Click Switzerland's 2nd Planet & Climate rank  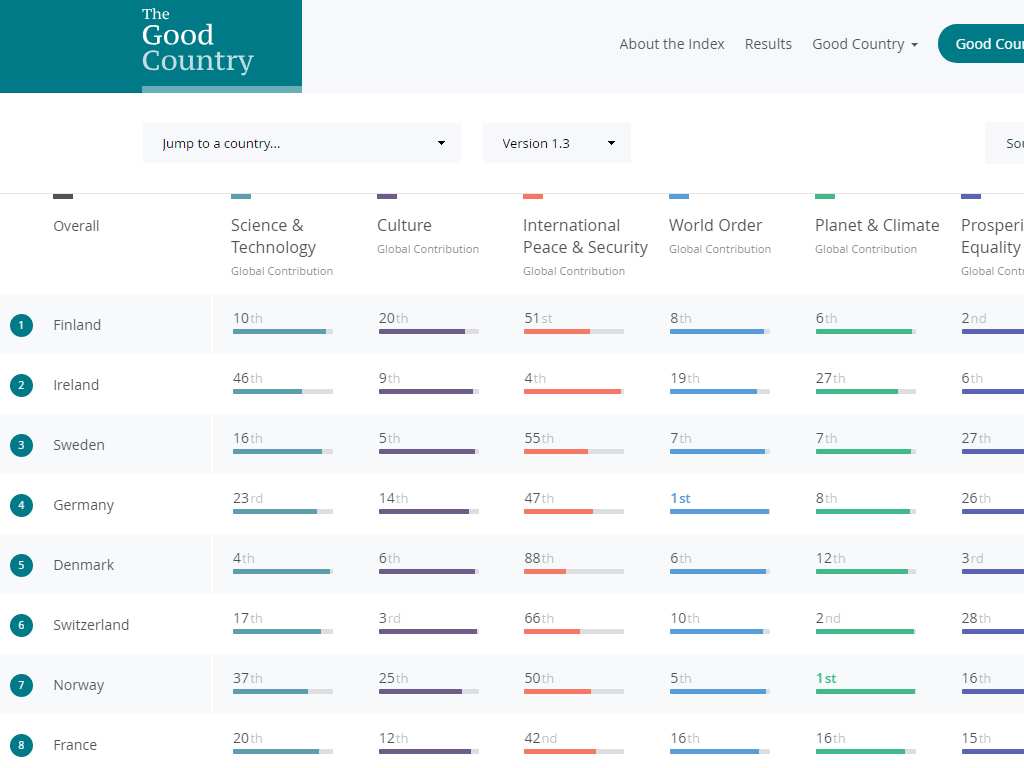(828, 618)
